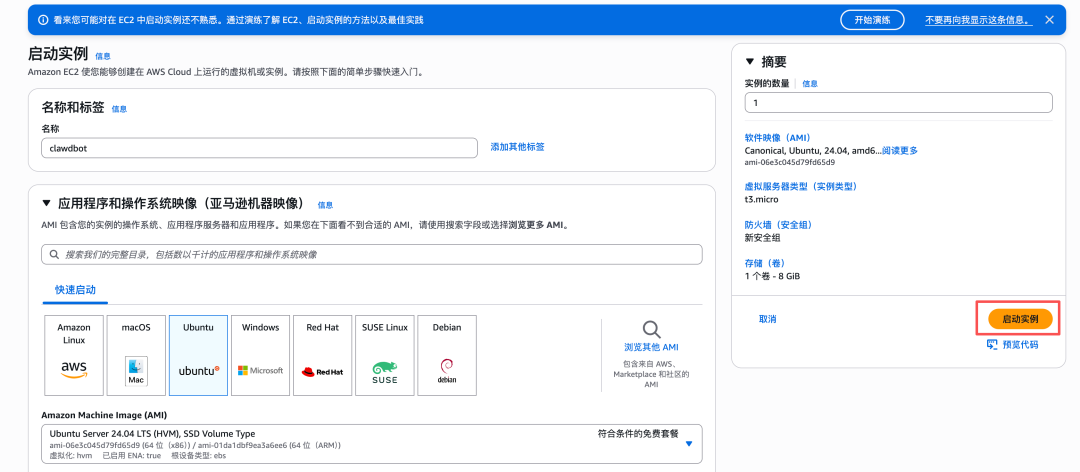Open 浏览其他 AMI link

(651, 347)
